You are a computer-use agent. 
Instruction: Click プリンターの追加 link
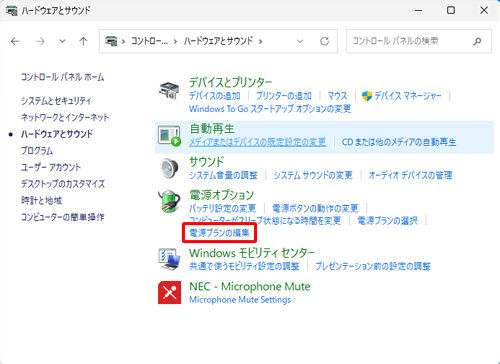(284, 96)
